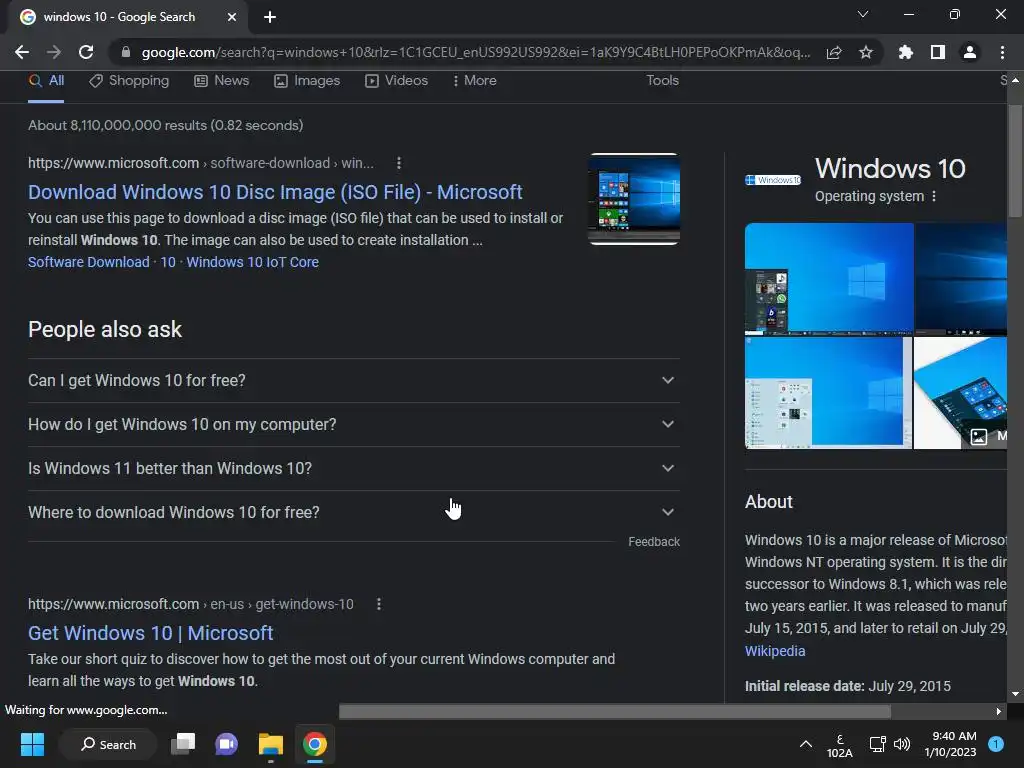Open bottom-left Windows 10 desktop image
This screenshot has height=768, width=1024.
coord(828,392)
